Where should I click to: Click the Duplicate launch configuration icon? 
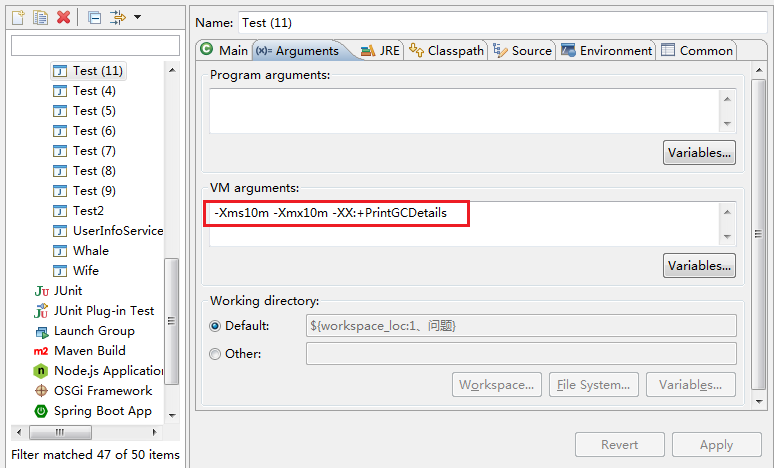click(40, 18)
